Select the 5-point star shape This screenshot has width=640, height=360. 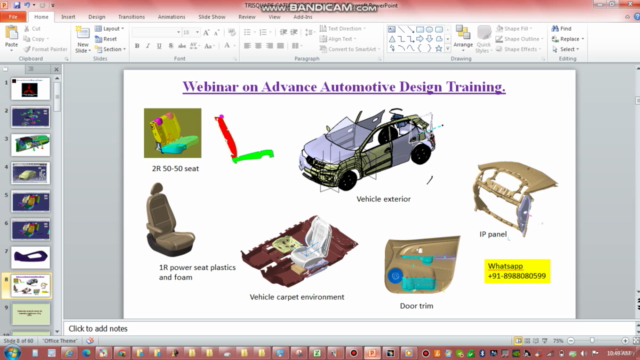[x=439, y=48]
